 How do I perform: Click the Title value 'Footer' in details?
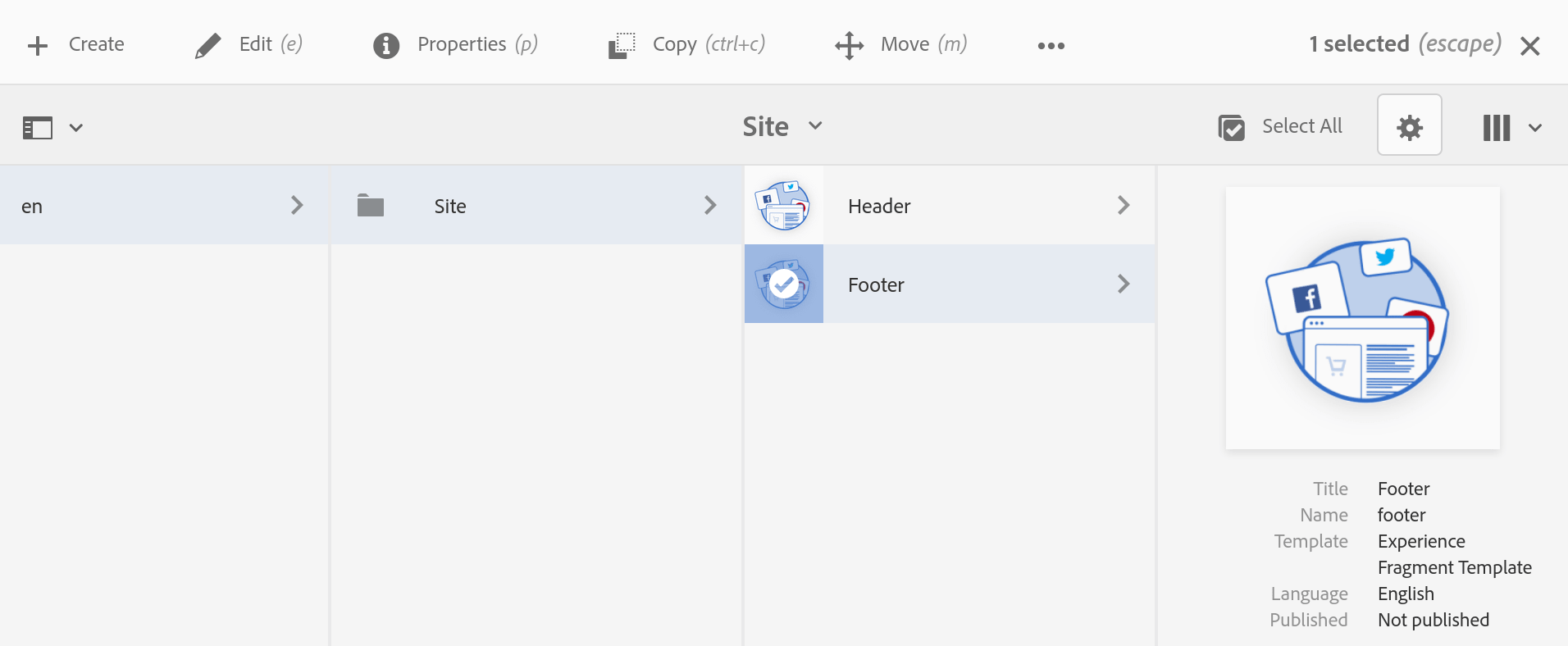[x=1403, y=489]
